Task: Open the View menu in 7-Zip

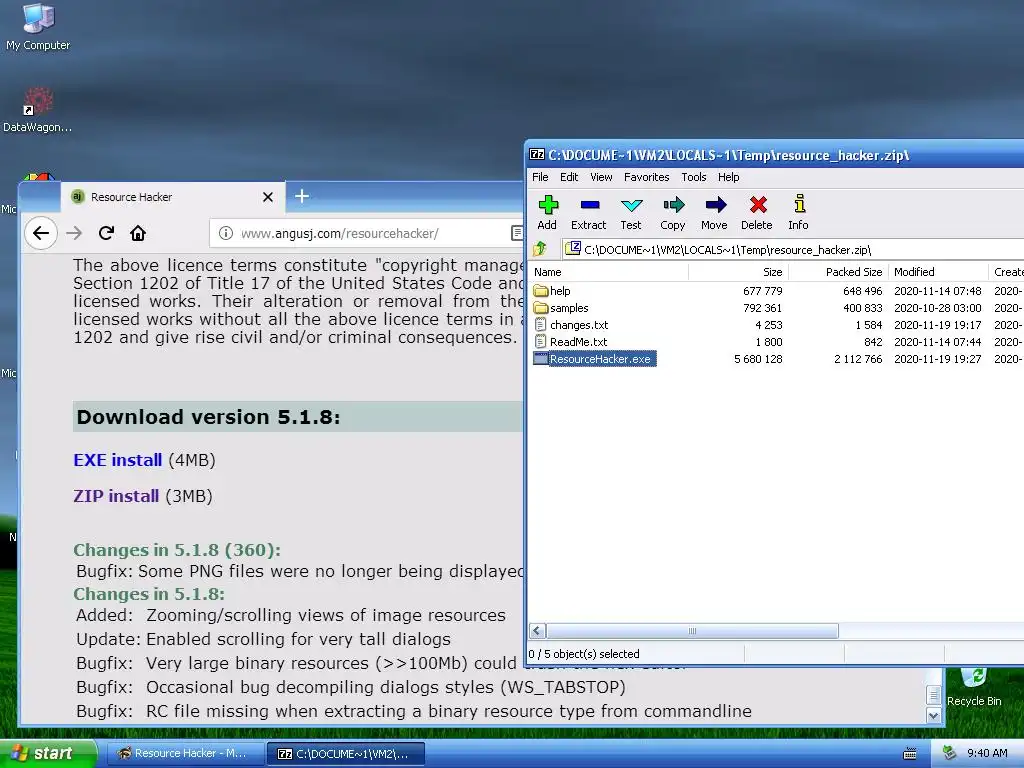Action: 601,177
